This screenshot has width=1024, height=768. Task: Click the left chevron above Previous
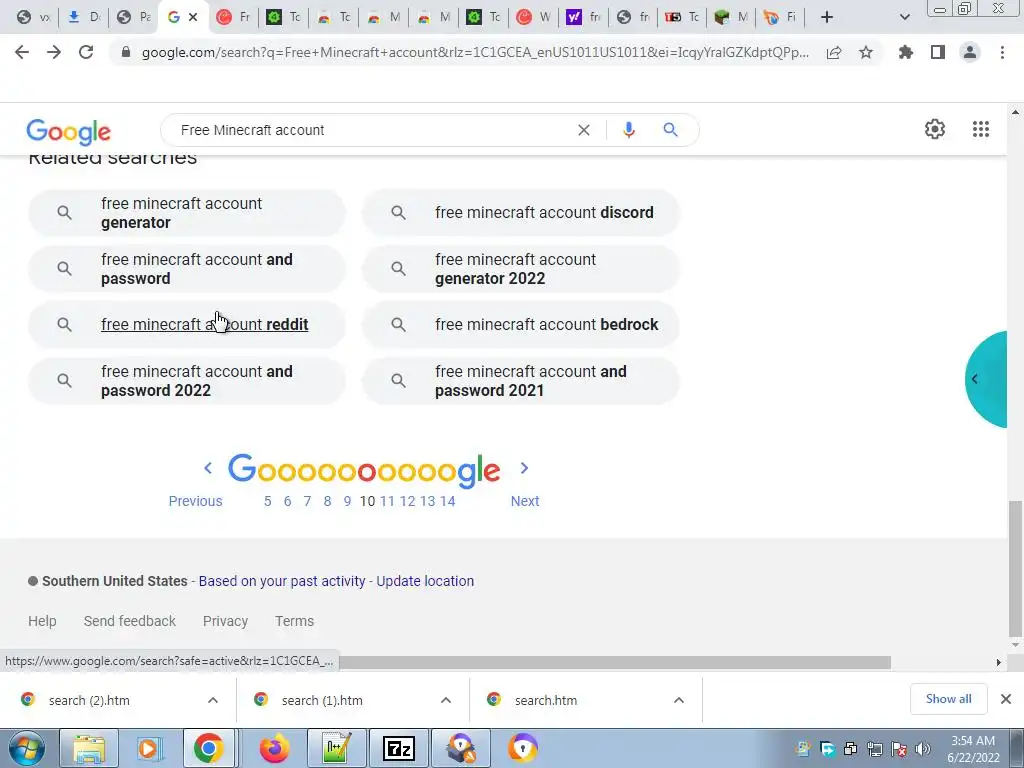[x=208, y=468]
